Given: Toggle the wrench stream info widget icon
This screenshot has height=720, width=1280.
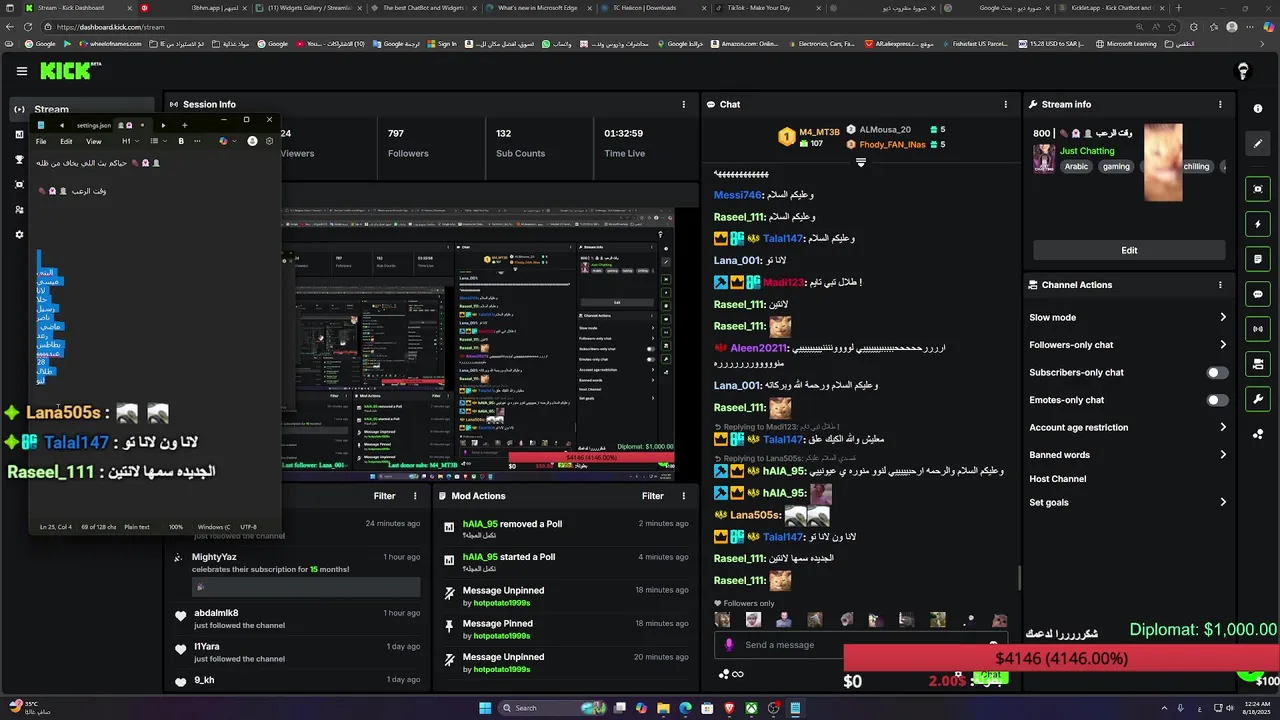Looking at the screenshot, I should click(x=1258, y=399).
